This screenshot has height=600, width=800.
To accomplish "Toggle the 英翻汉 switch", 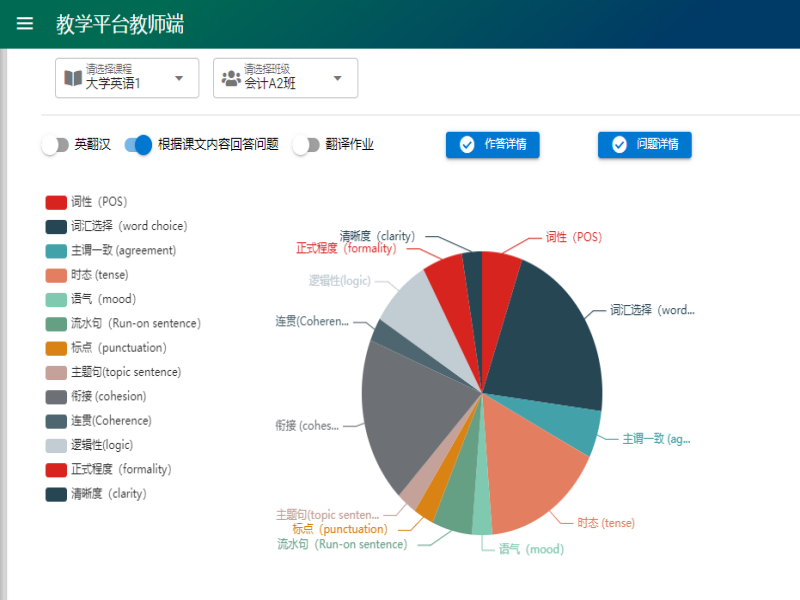I will tap(55, 145).
